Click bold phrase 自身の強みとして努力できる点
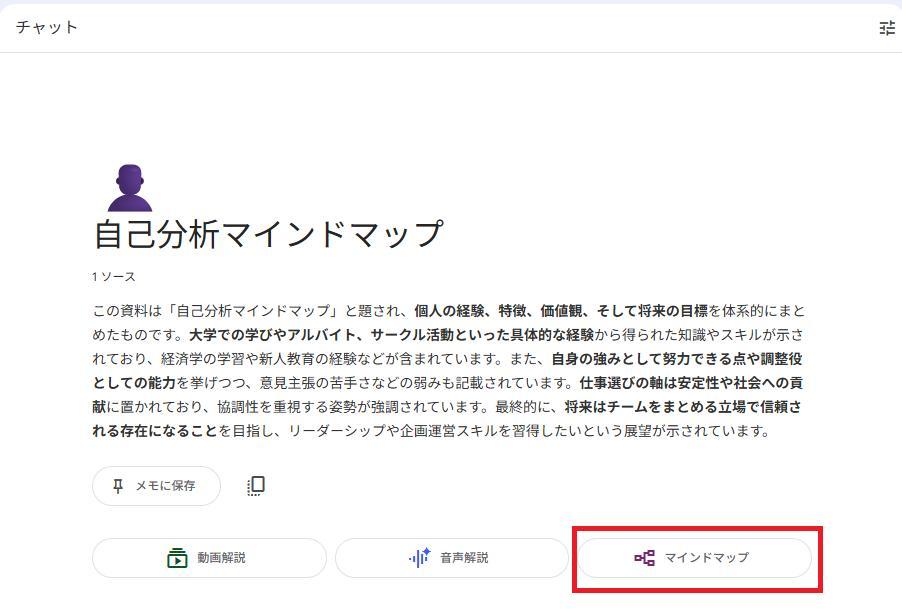The image size is (902, 609). coord(651,359)
